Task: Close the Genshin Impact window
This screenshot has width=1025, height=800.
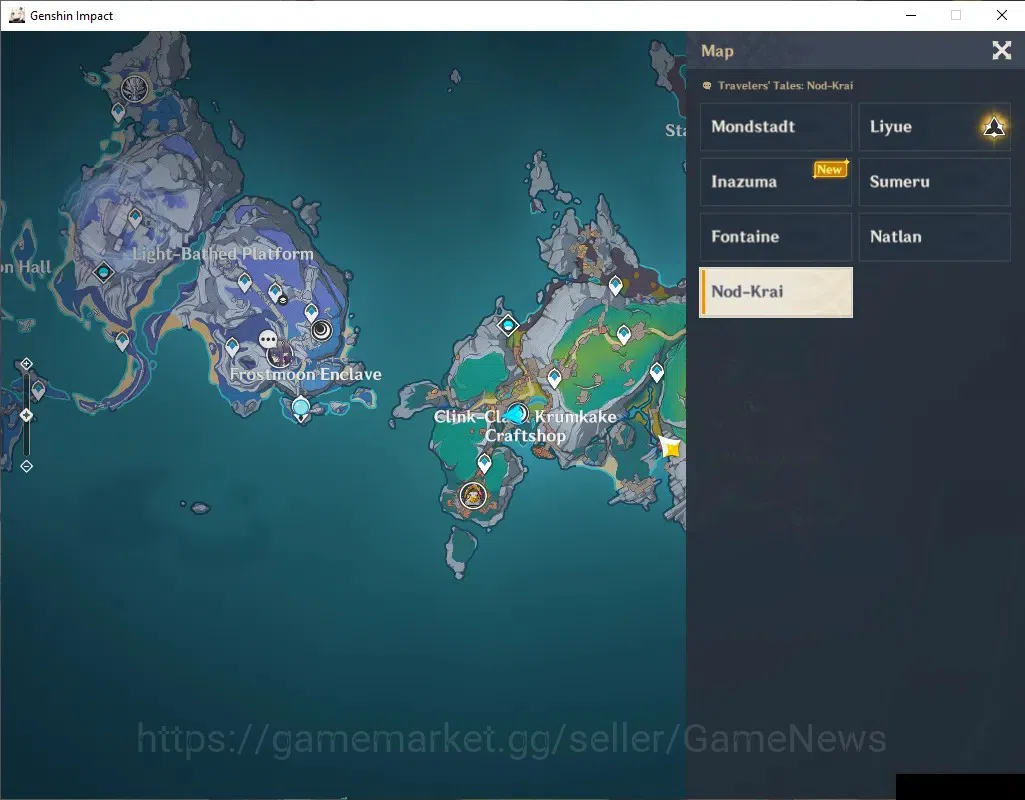Action: [x=1001, y=15]
